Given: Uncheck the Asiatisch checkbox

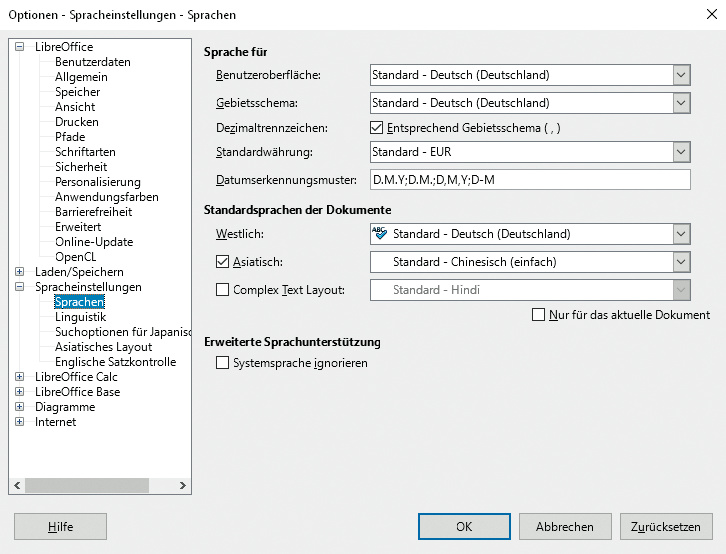Looking at the screenshot, I should [x=222, y=262].
